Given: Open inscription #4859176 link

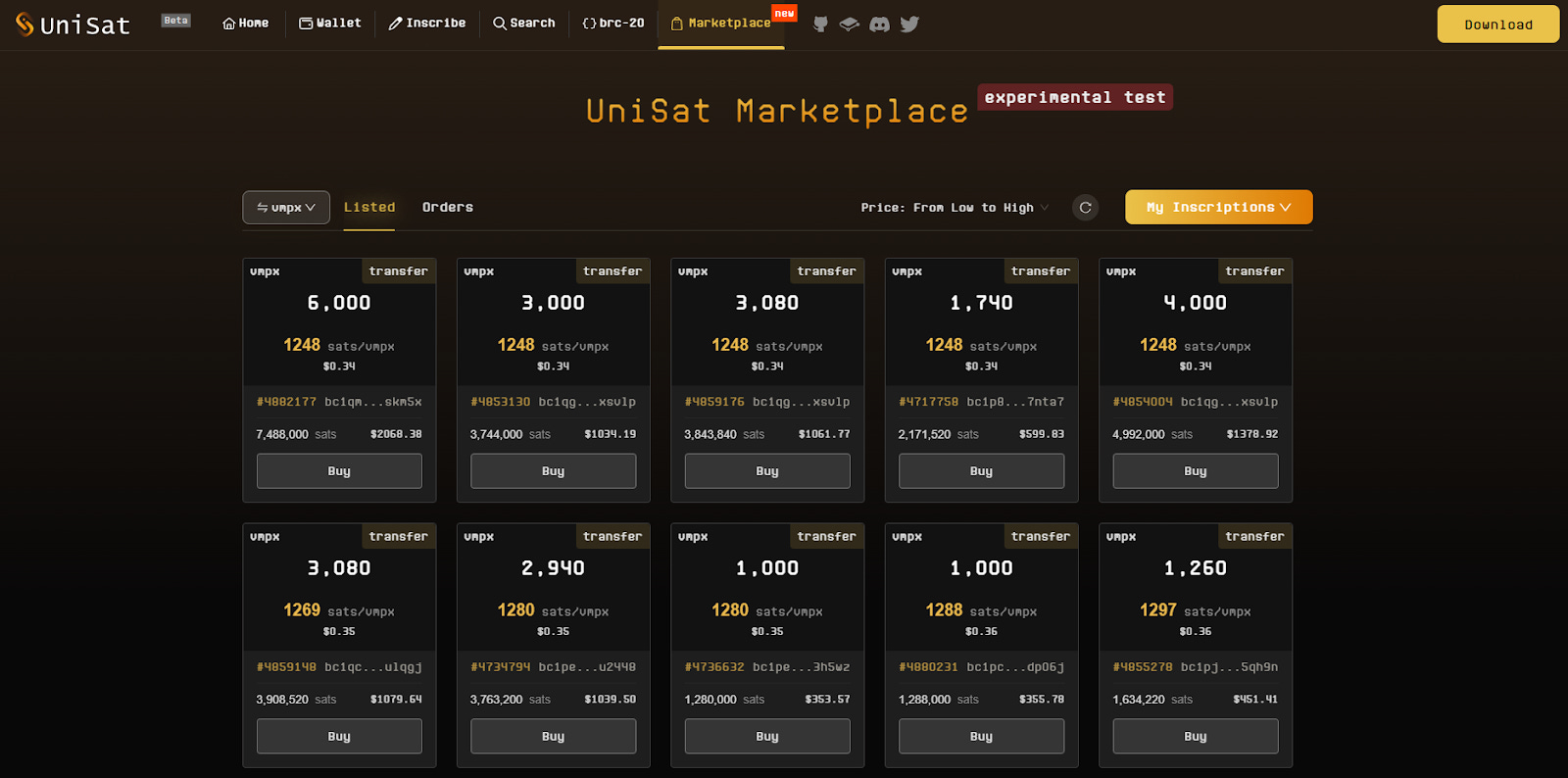Looking at the screenshot, I should point(714,402).
